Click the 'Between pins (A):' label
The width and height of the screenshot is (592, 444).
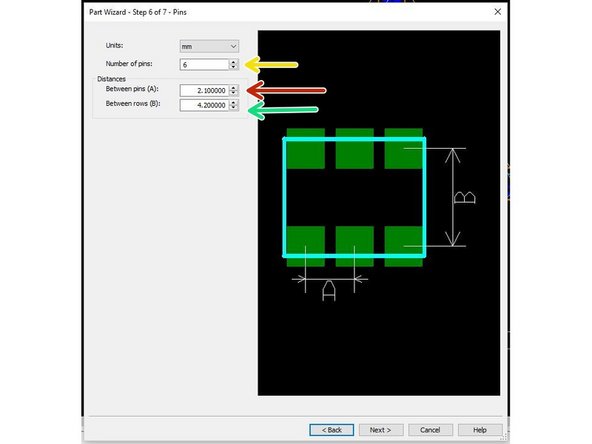pyautogui.click(x=132, y=89)
